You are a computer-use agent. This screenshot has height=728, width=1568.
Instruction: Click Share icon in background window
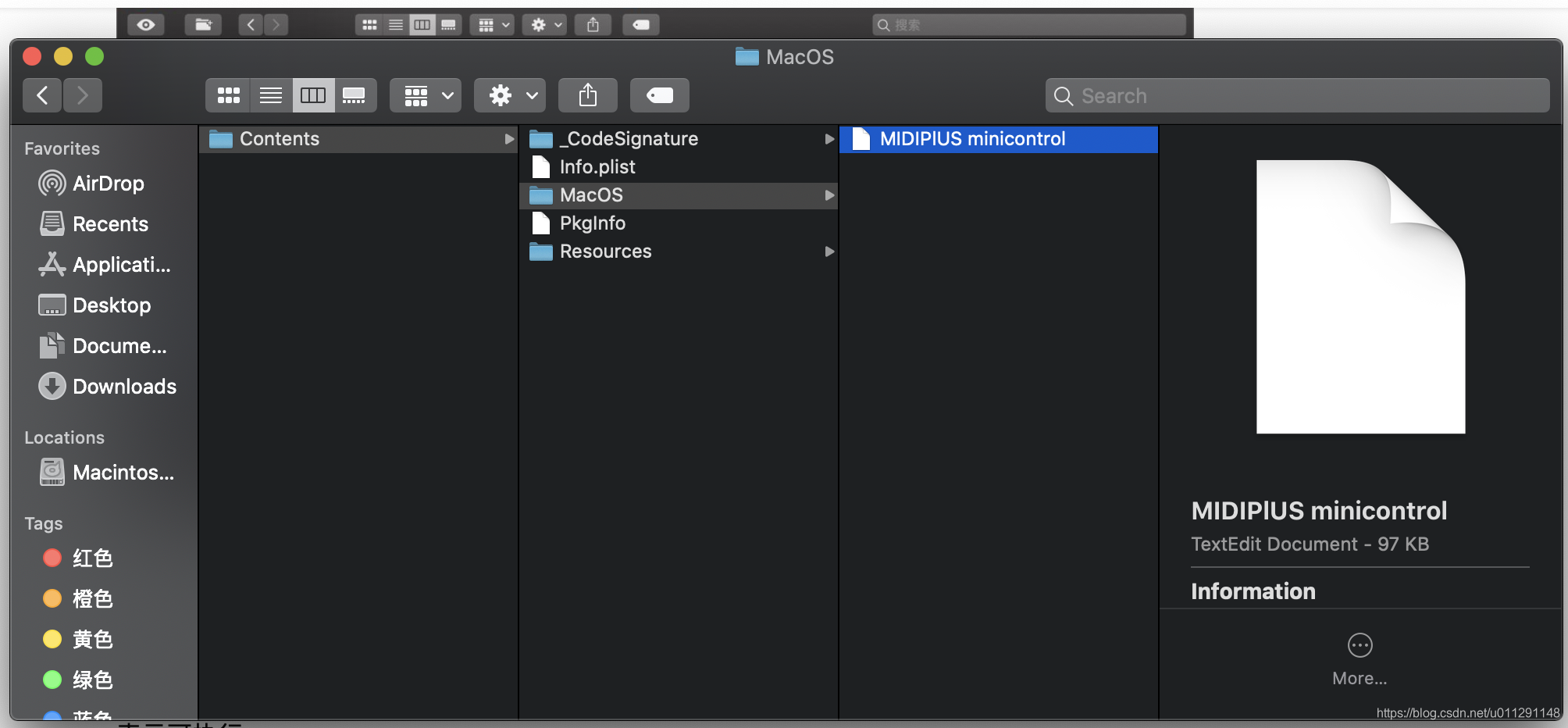593,25
